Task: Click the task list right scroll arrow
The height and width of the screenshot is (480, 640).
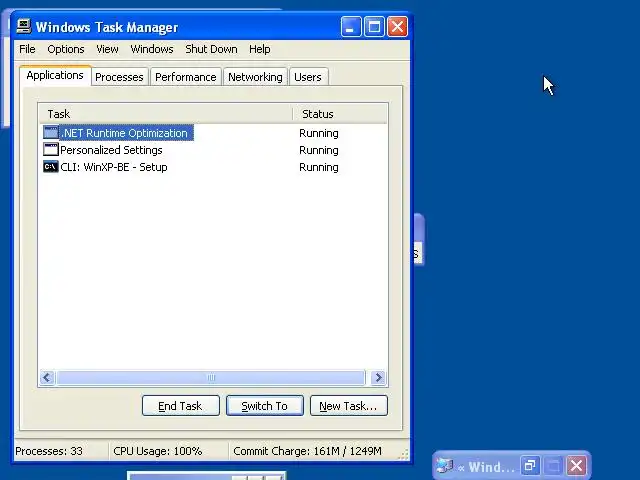Action: pyautogui.click(x=378, y=378)
